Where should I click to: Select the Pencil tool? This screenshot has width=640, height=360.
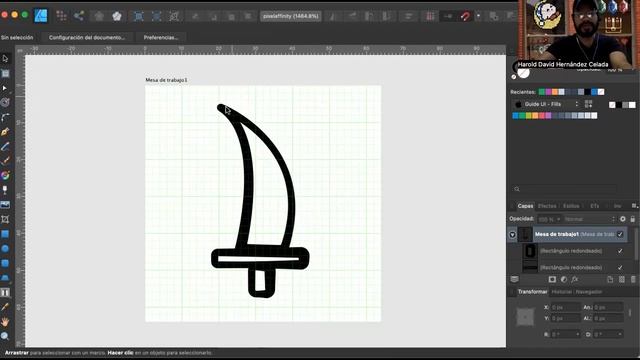5,147
